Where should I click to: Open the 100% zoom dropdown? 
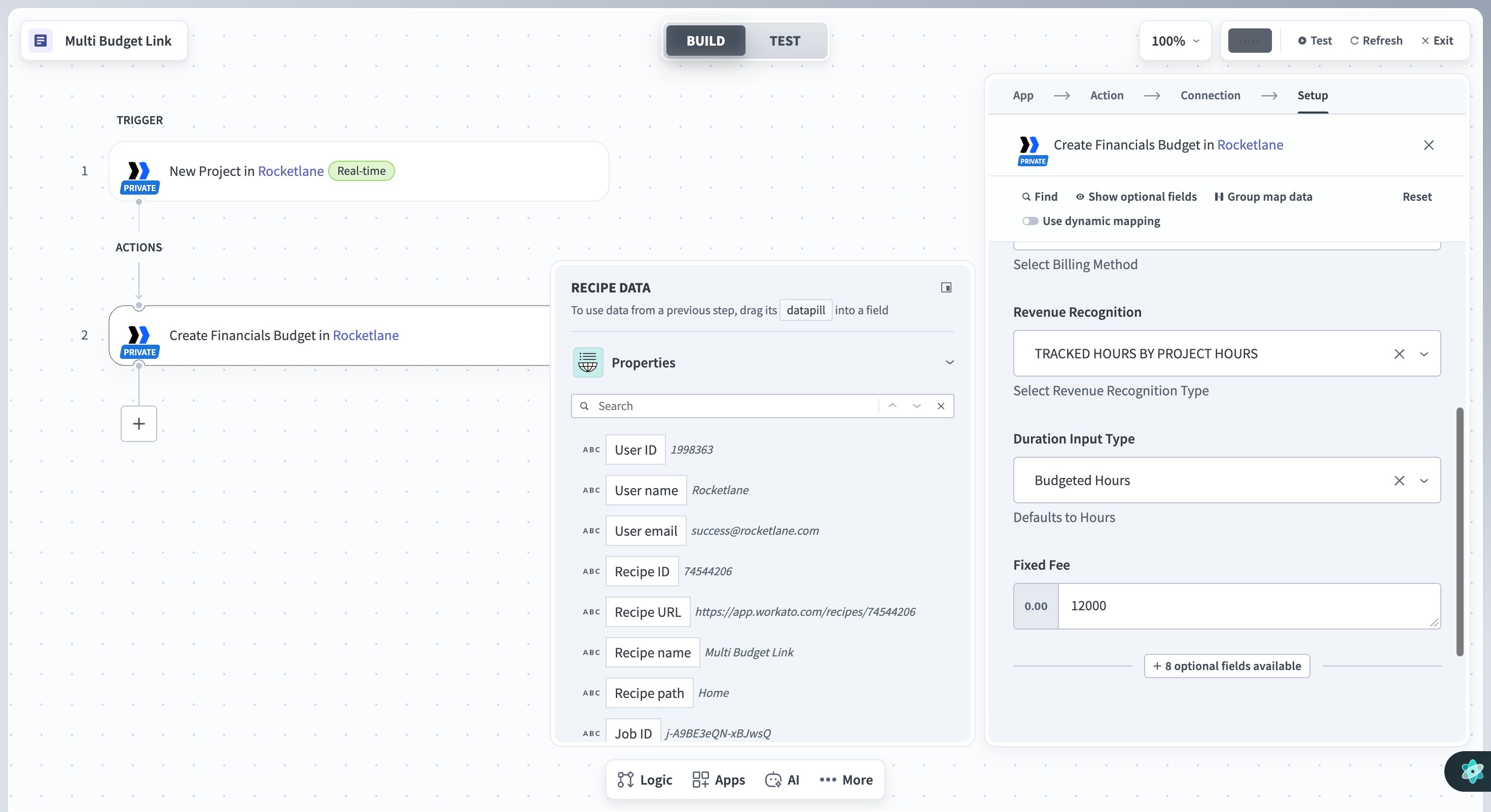tap(1175, 41)
